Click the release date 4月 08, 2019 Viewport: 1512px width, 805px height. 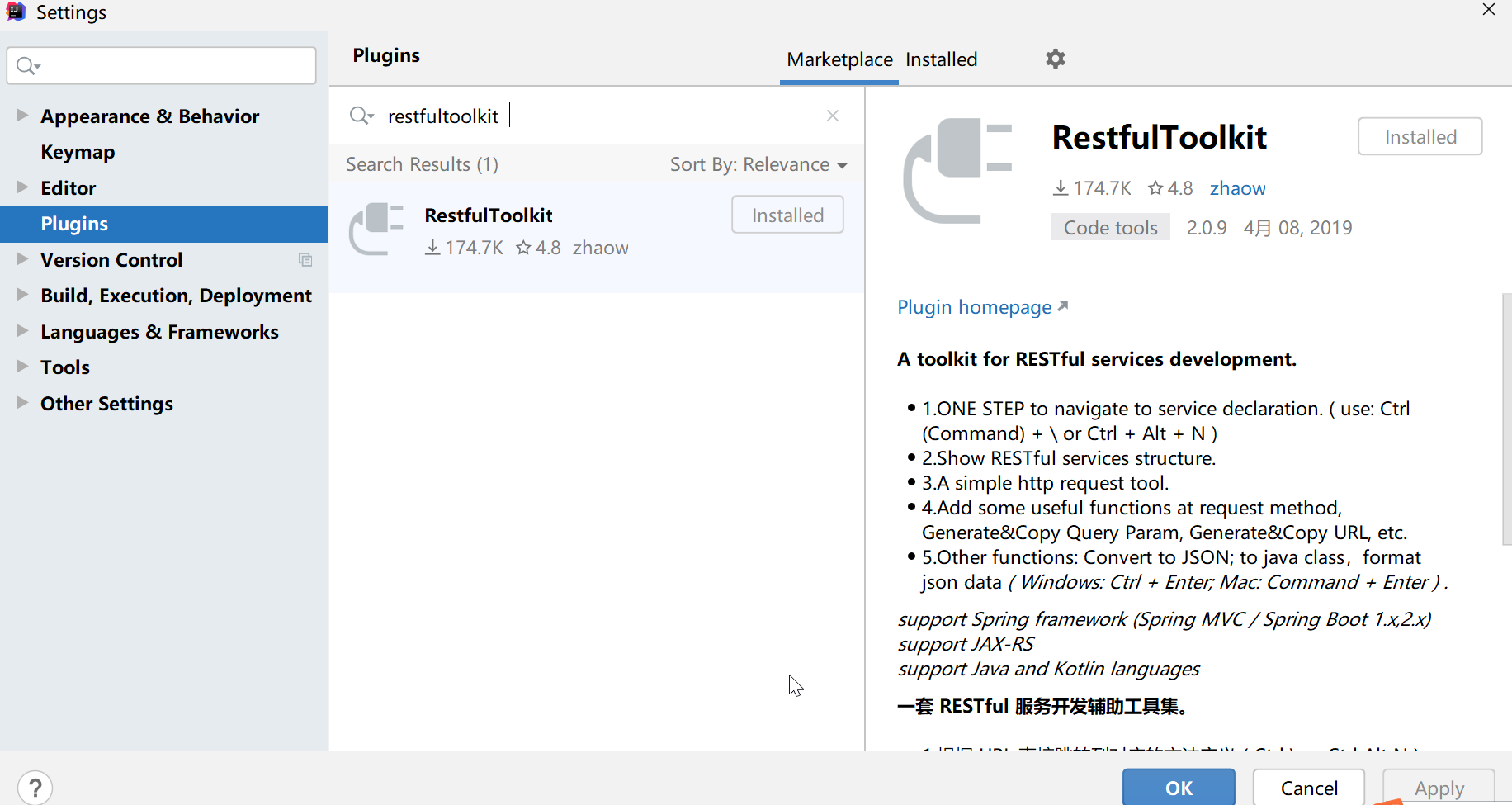(x=1297, y=227)
